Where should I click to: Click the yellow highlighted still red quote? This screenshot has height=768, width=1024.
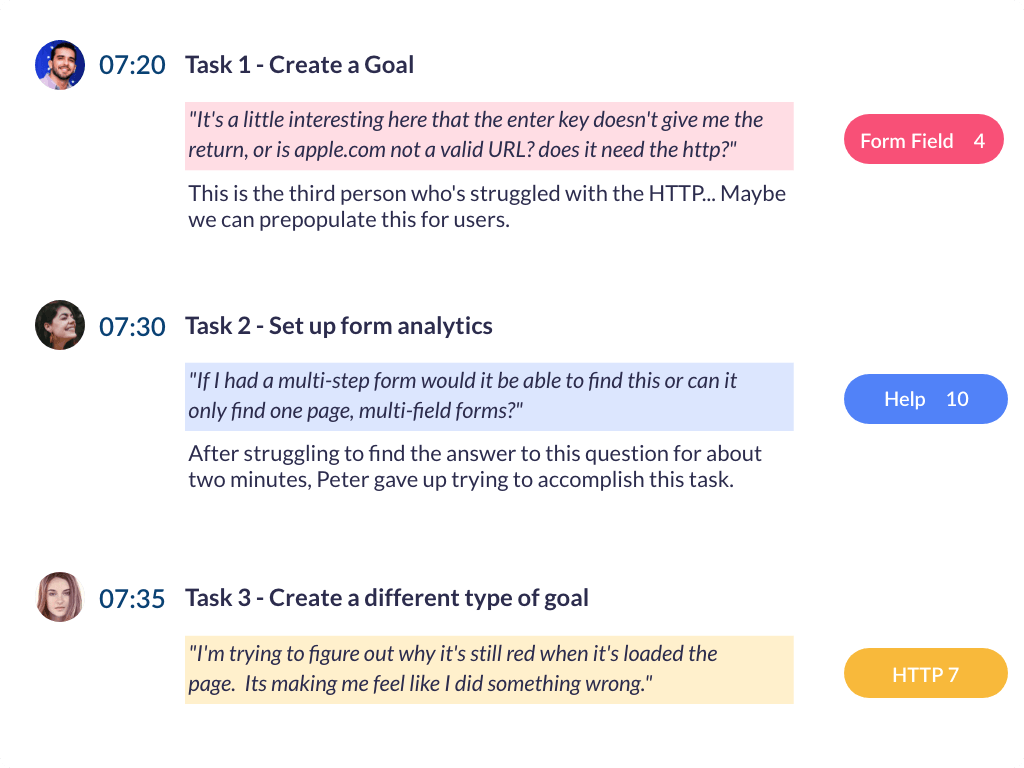[x=489, y=669]
